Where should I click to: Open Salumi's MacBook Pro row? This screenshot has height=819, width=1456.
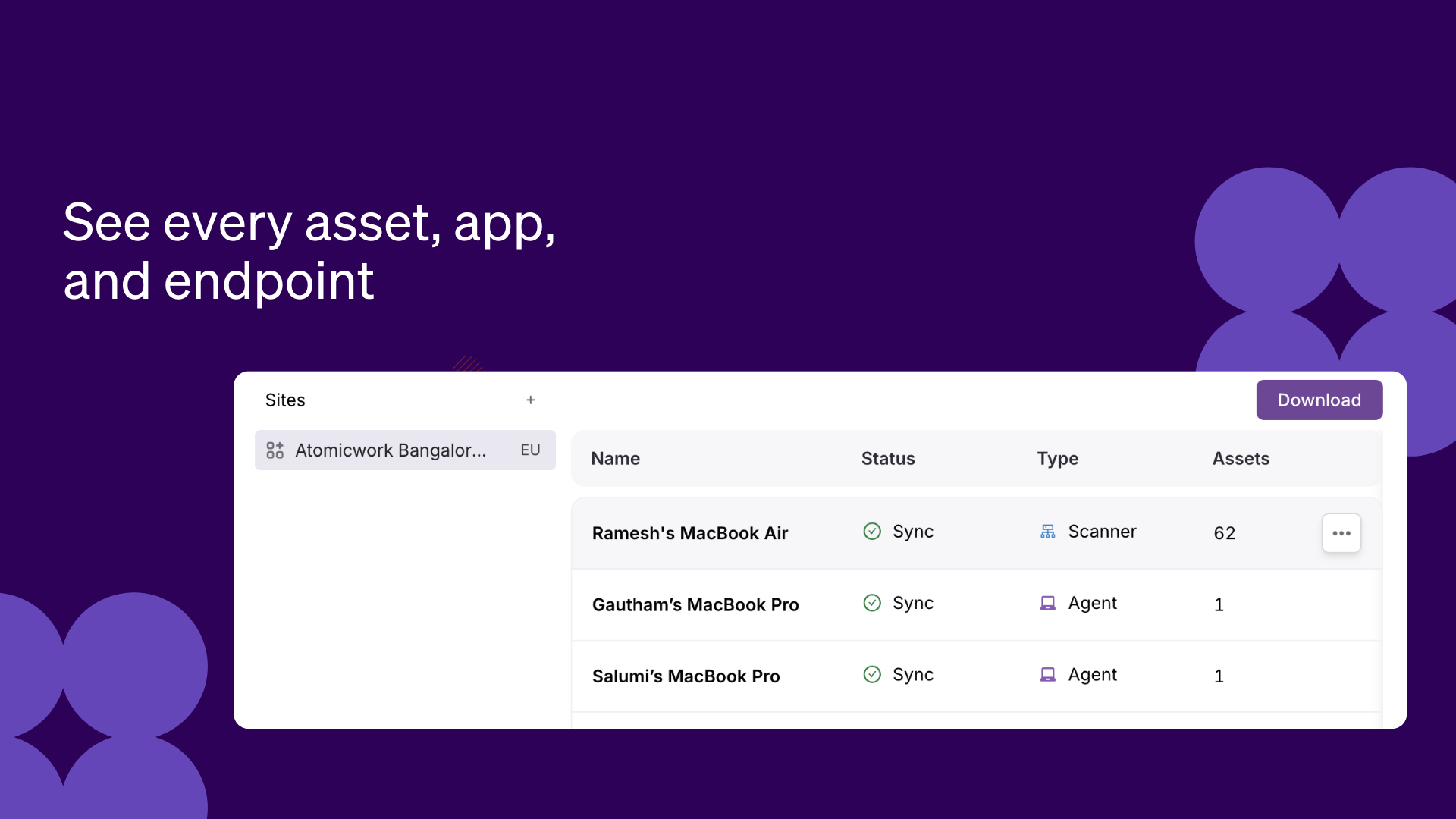coord(977,676)
